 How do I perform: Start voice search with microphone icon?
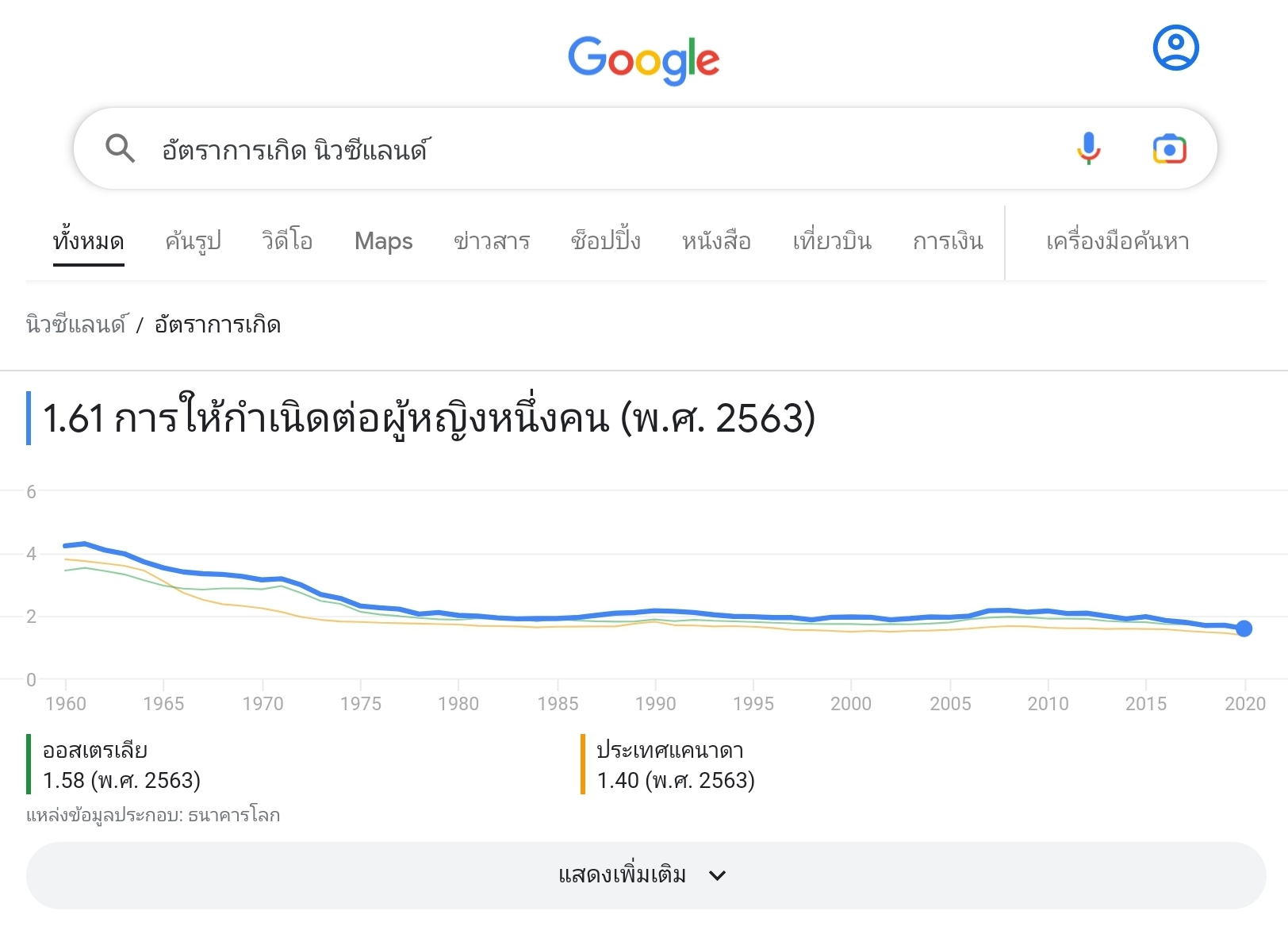click(1088, 148)
